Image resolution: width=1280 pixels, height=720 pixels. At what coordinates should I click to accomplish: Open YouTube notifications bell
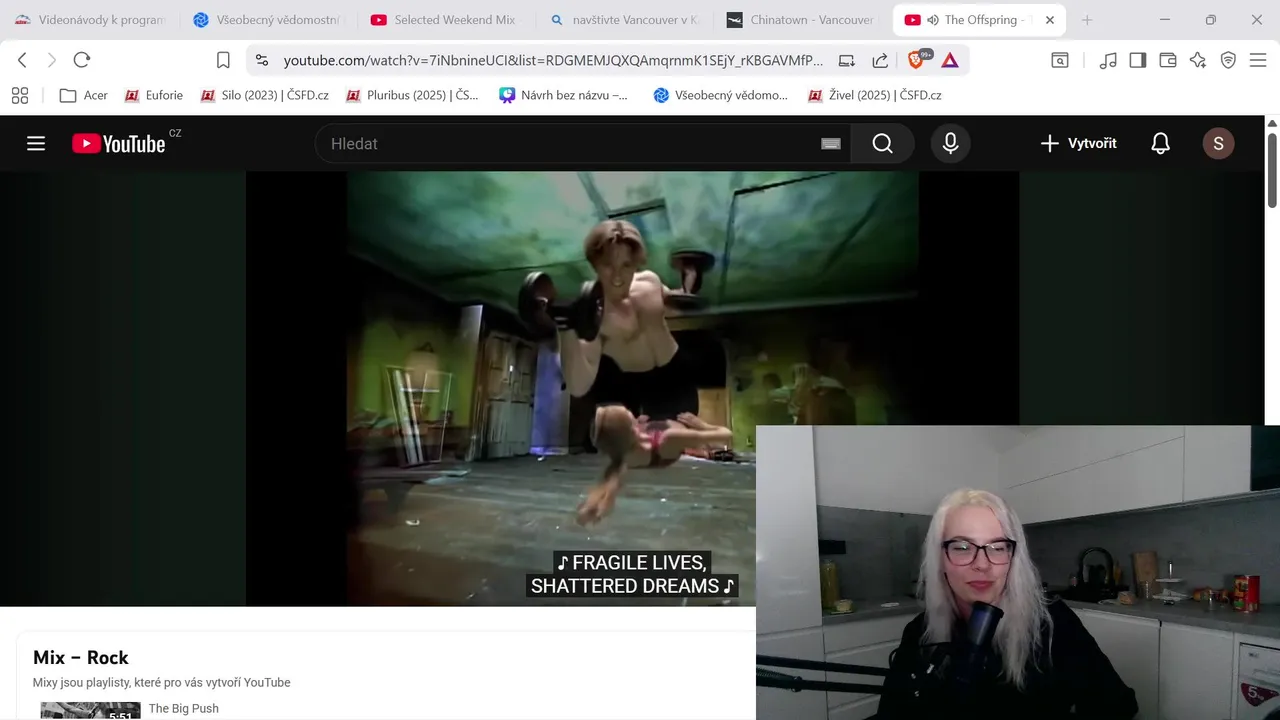tap(1160, 143)
